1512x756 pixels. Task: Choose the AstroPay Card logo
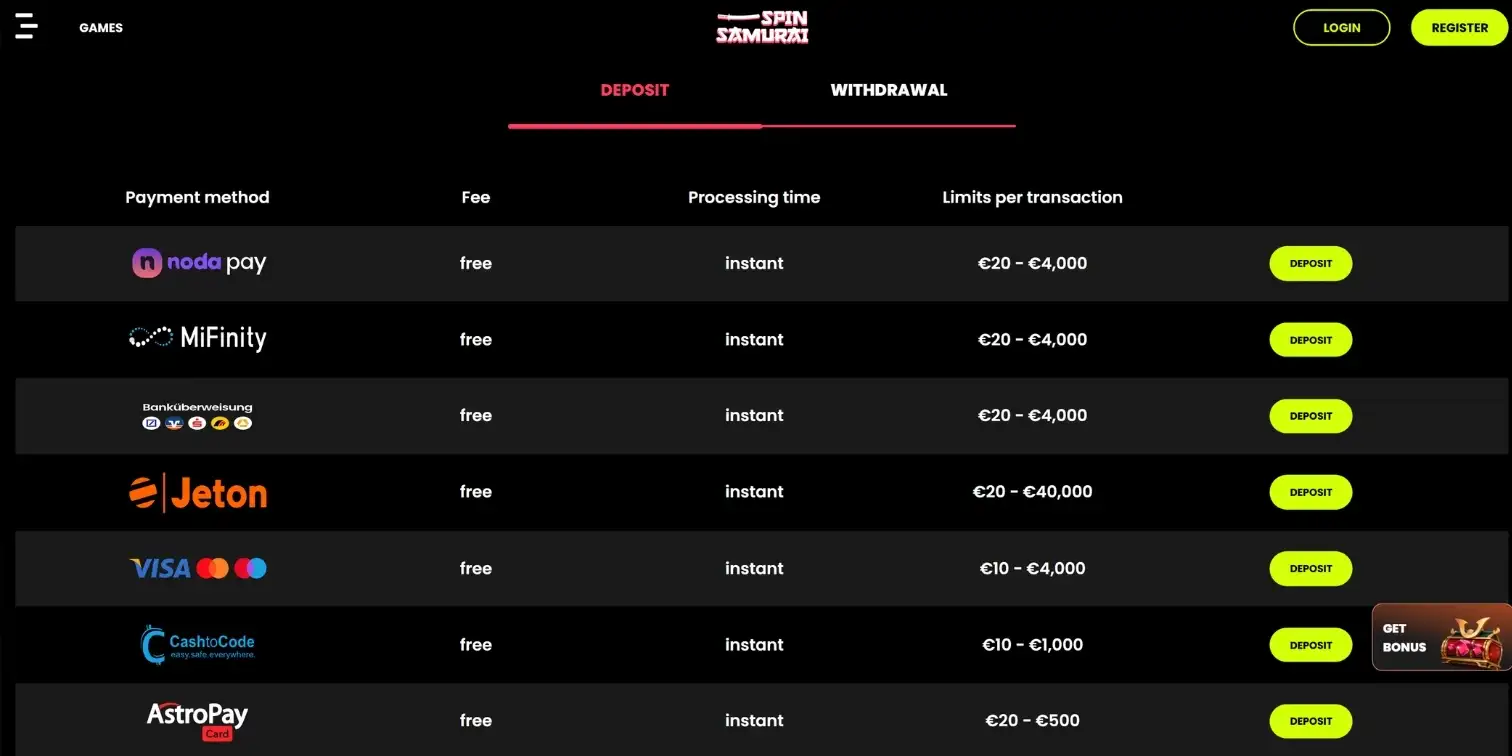197,720
